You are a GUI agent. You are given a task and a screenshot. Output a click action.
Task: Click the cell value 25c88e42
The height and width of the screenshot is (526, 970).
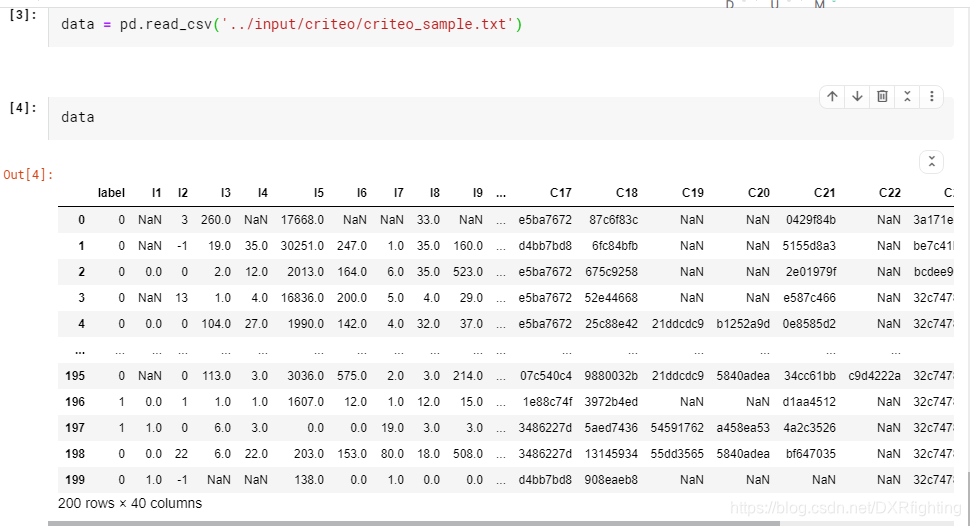point(611,324)
